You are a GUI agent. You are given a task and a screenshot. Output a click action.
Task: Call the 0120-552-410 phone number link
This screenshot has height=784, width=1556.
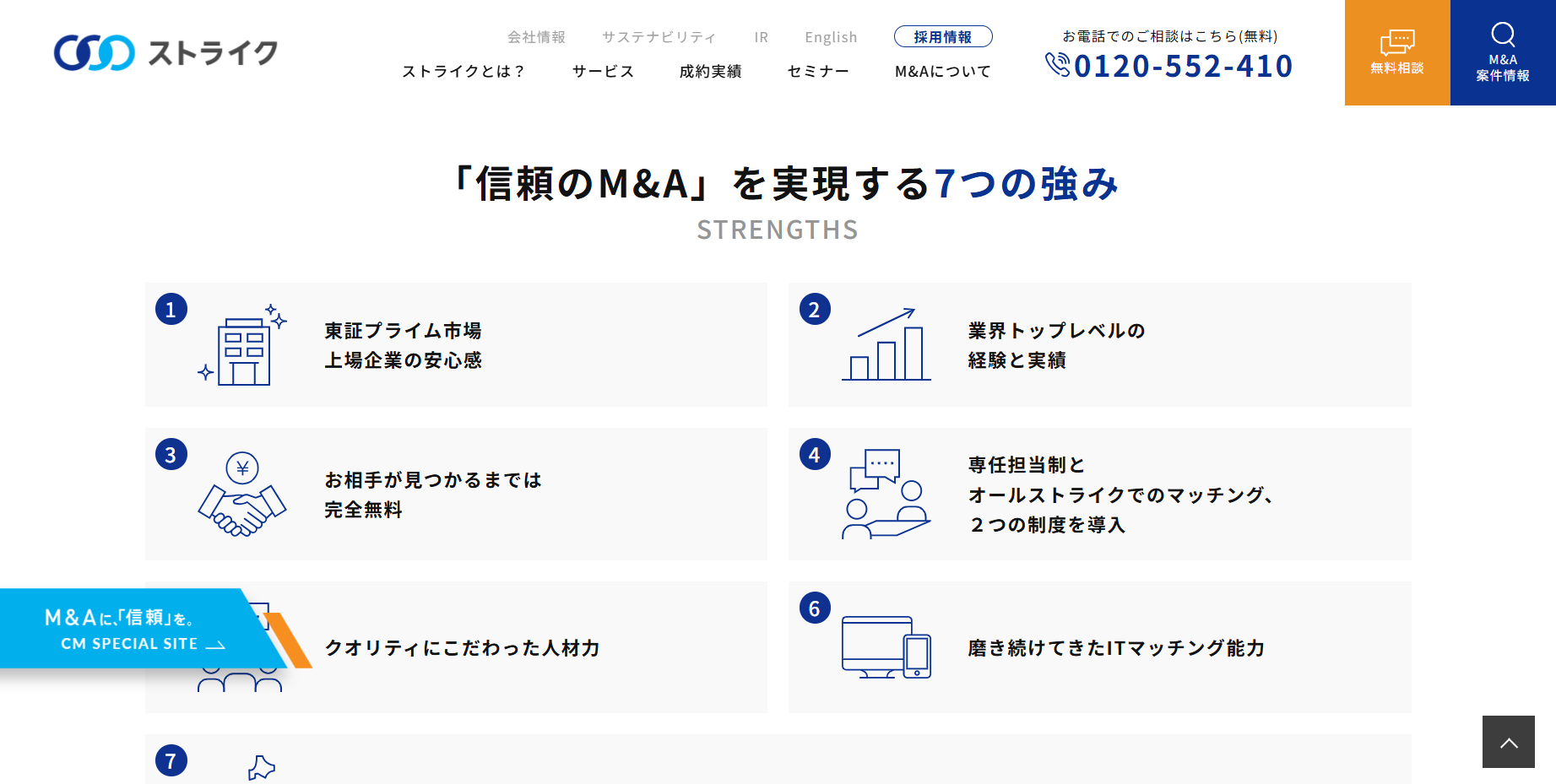coord(1182,66)
